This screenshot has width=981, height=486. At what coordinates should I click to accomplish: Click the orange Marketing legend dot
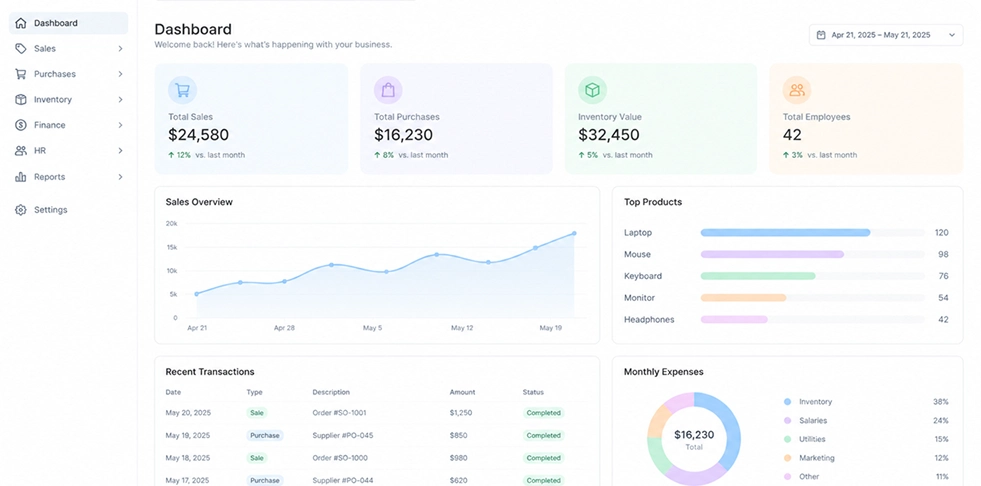(x=787, y=458)
